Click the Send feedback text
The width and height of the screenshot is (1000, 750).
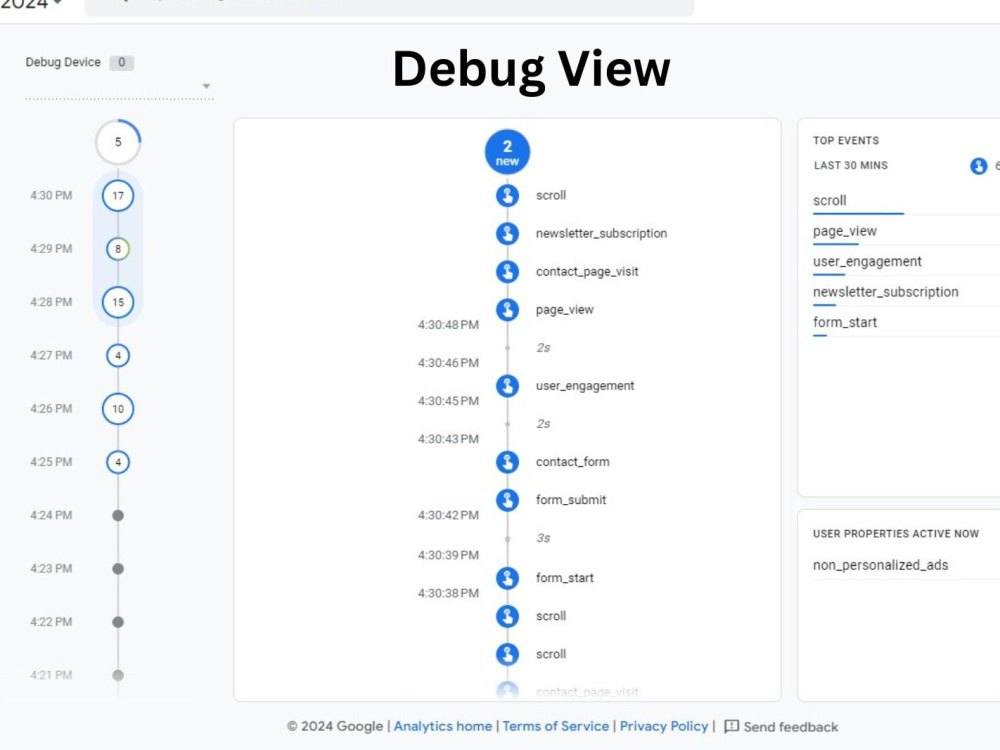pyautogui.click(x=791, y=727)
